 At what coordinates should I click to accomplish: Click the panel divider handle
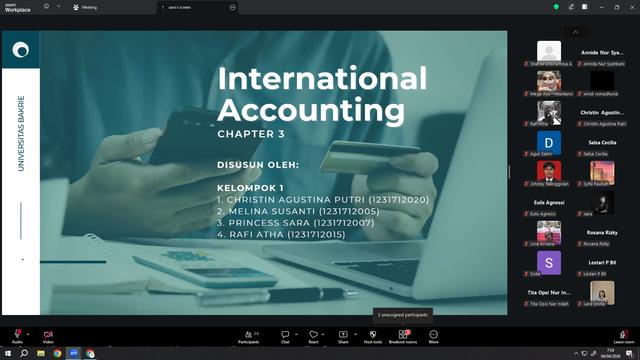tap(509, 172)
